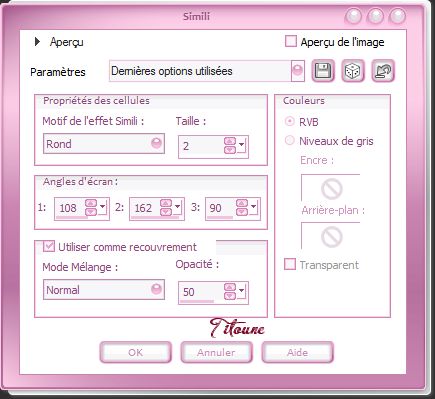This screenshot has width=435, height=399.
Task: Open the Paramètres presets dropdown
Action: 298,71
